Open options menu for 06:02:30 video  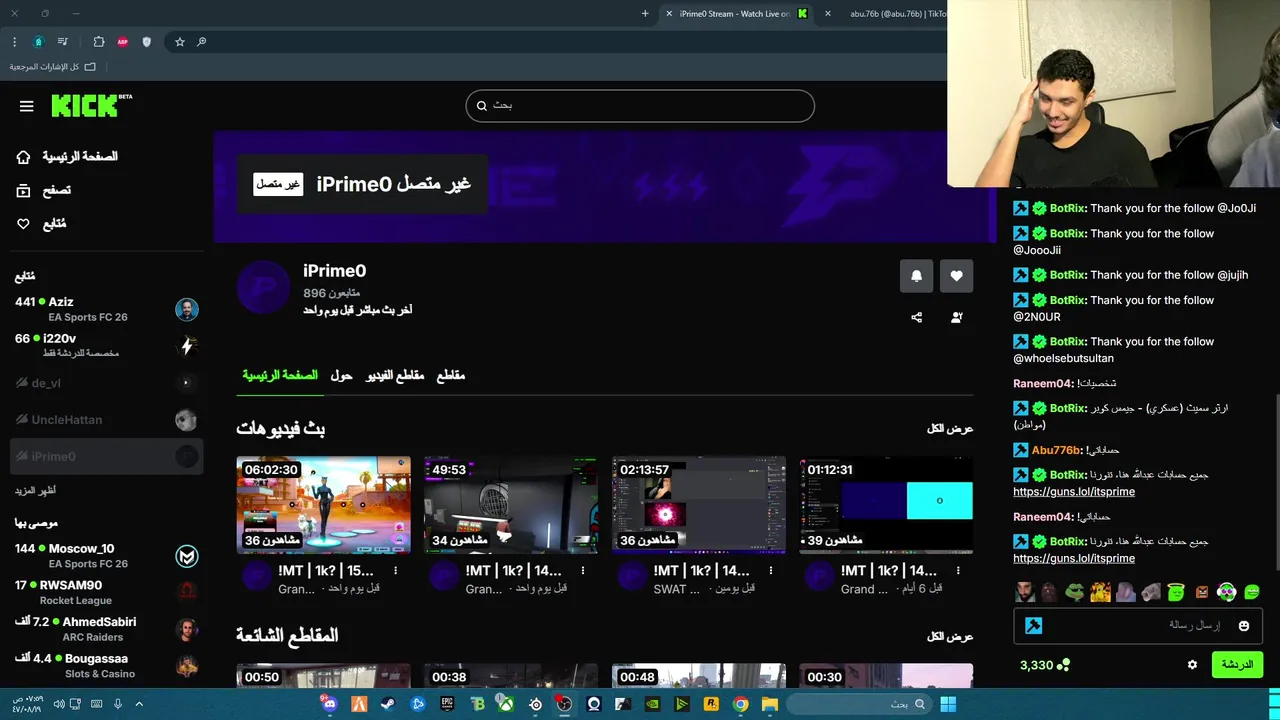tap(395, 571)
